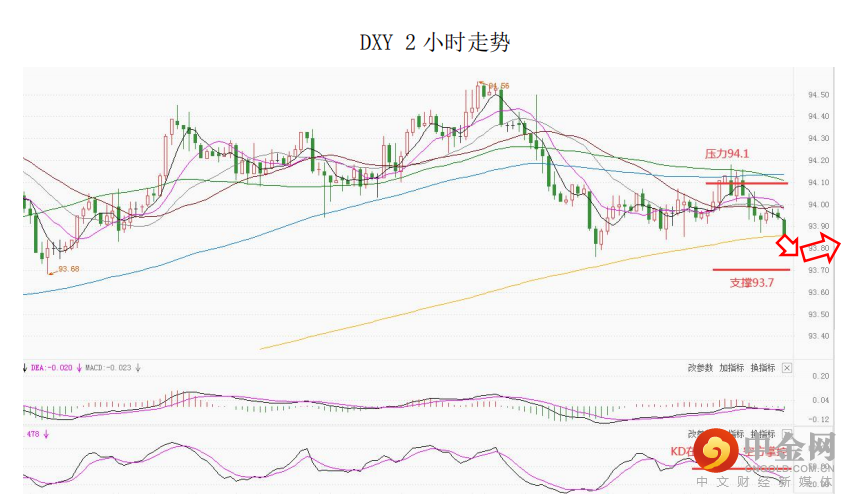Image resolution: width=850 pixels, height=500 pixels.
Task: Click the 93.40 price axis value
Action: coord(818,336)
